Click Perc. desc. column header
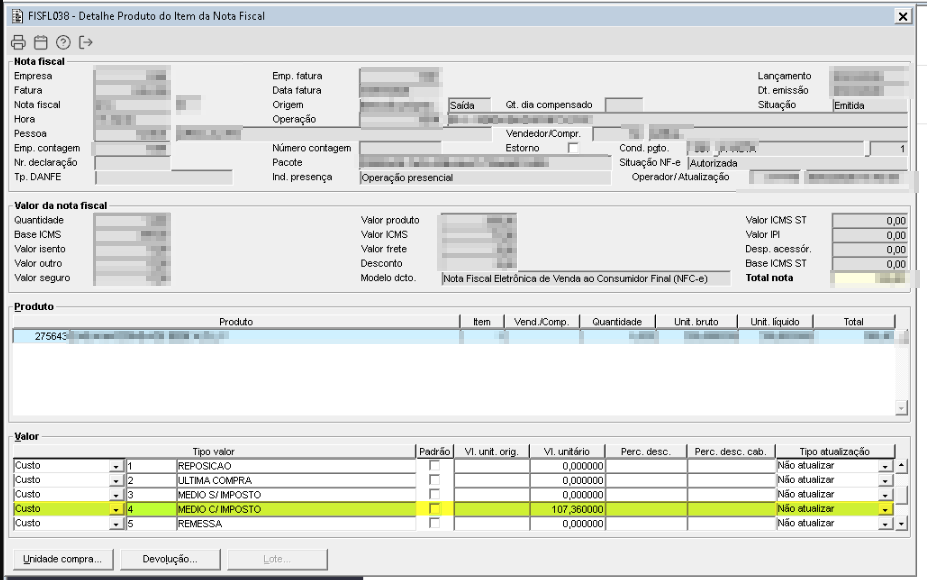 (646, 451)
